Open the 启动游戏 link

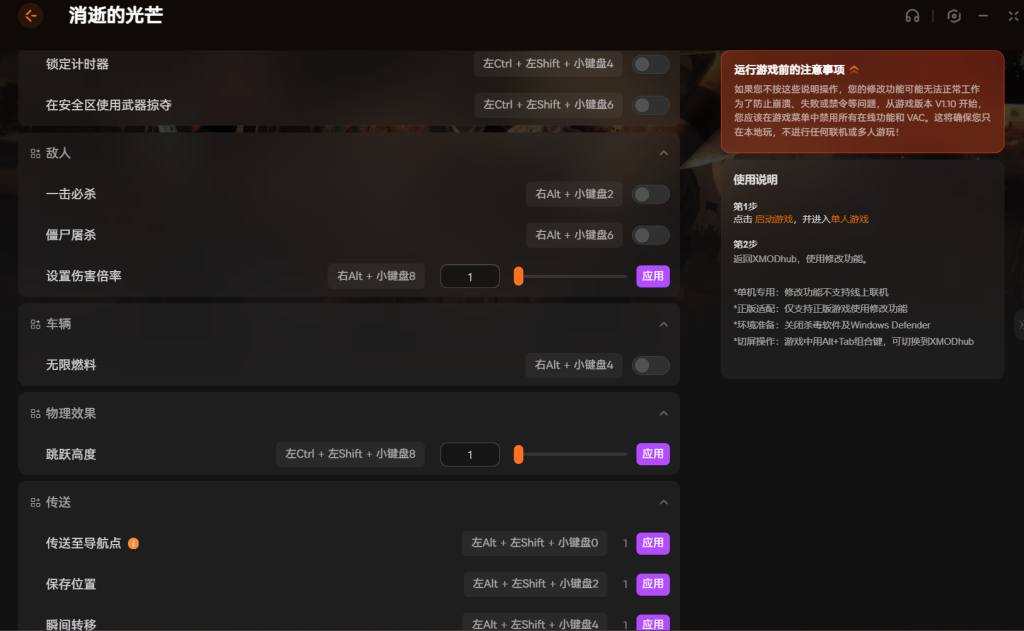pos(774,219)
